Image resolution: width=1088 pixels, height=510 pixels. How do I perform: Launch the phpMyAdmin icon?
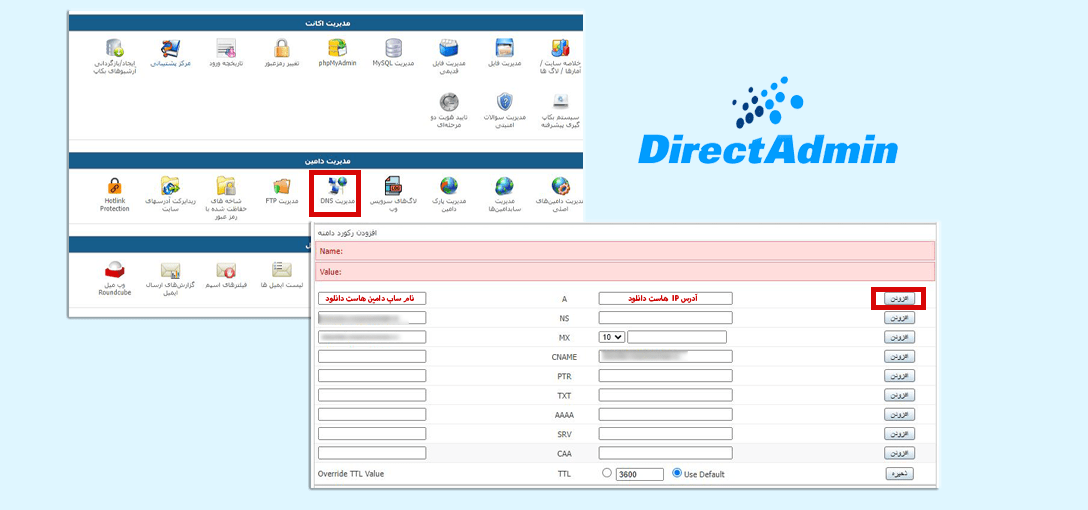coord(338,48)
